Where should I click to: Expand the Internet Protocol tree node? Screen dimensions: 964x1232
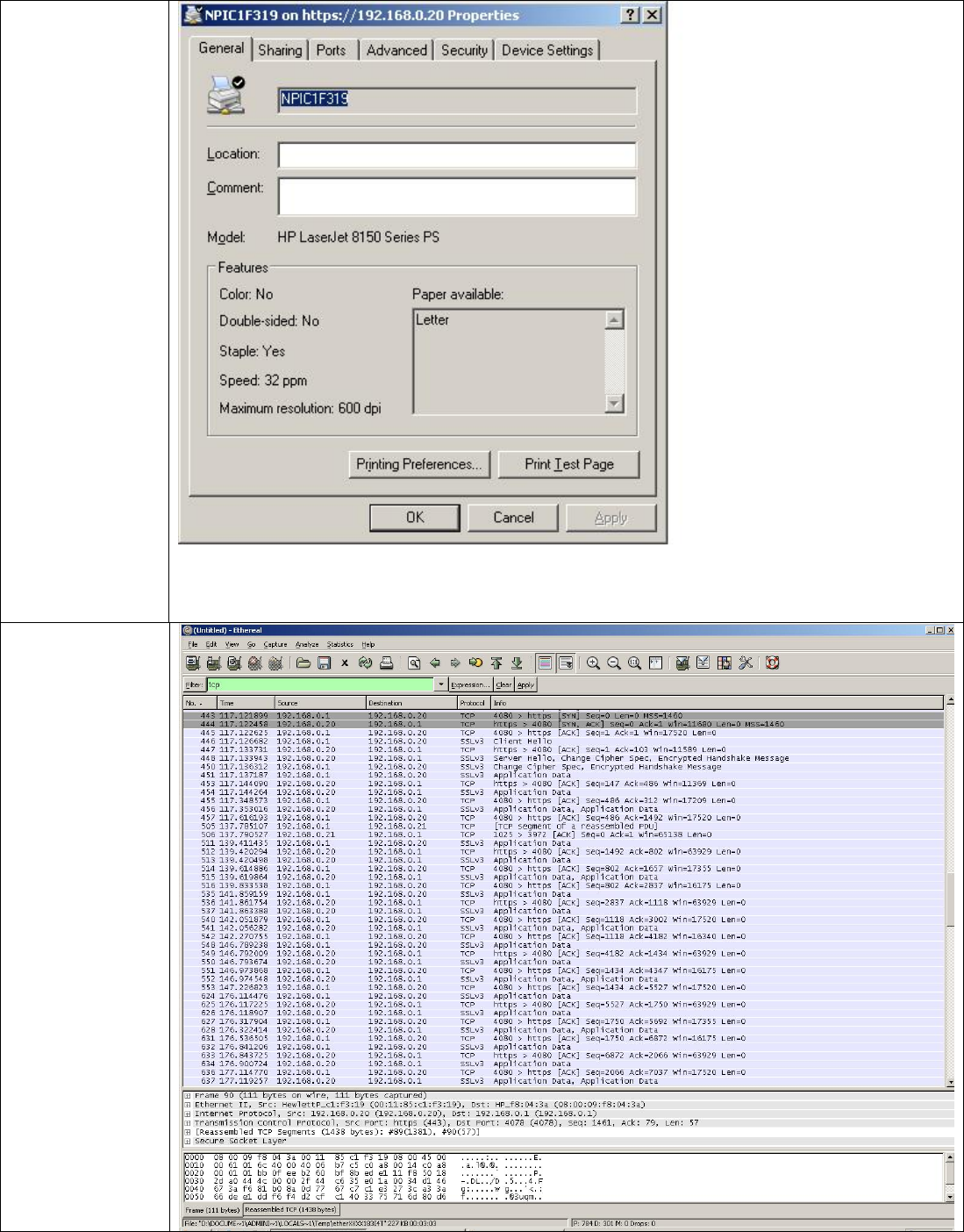pyautogui.click(x=188, y=1114)
